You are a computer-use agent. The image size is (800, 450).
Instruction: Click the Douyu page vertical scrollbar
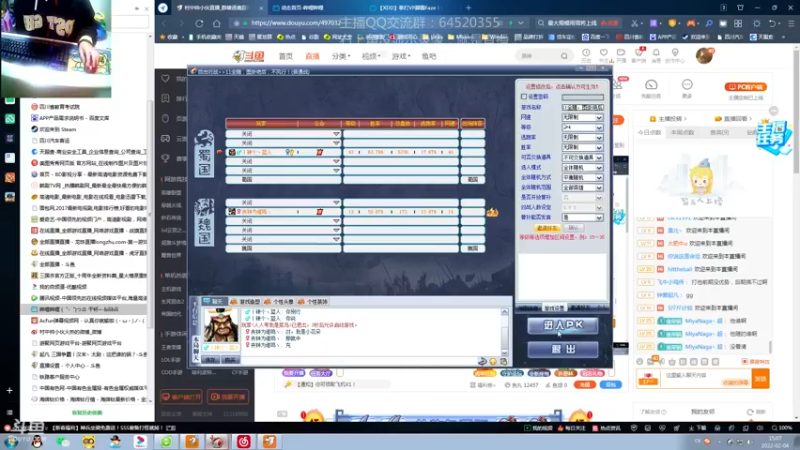pos(796,110)
